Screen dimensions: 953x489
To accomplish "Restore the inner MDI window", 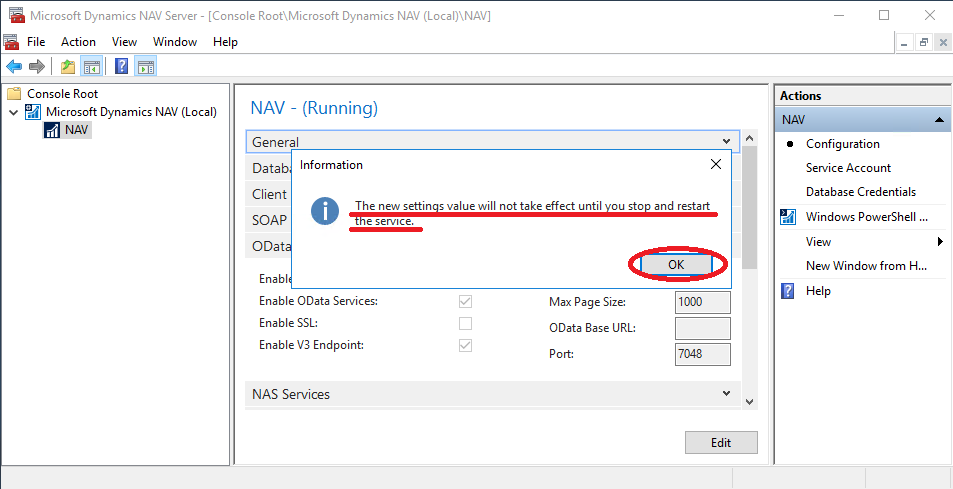I will coord(924,43).
